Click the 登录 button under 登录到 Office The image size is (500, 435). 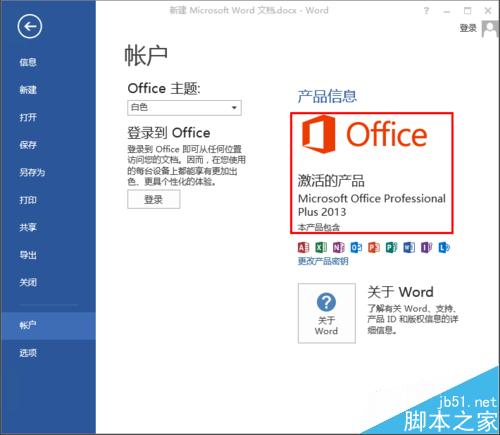[x=154, y=199]
